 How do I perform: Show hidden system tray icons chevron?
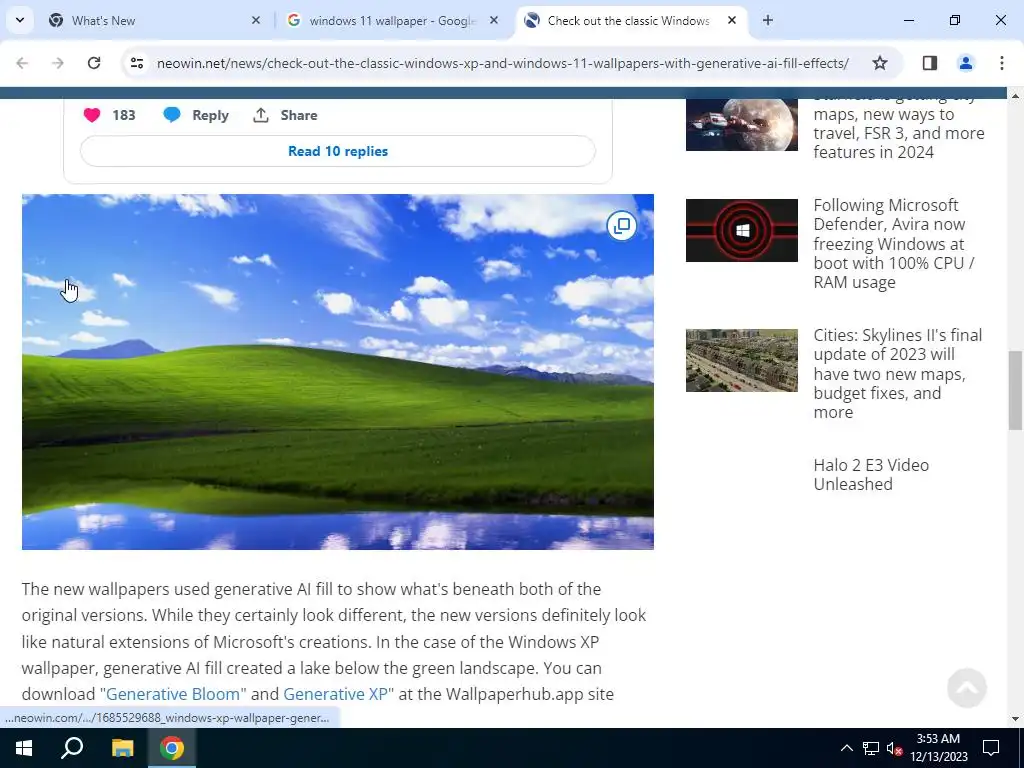tap(846, 748)
